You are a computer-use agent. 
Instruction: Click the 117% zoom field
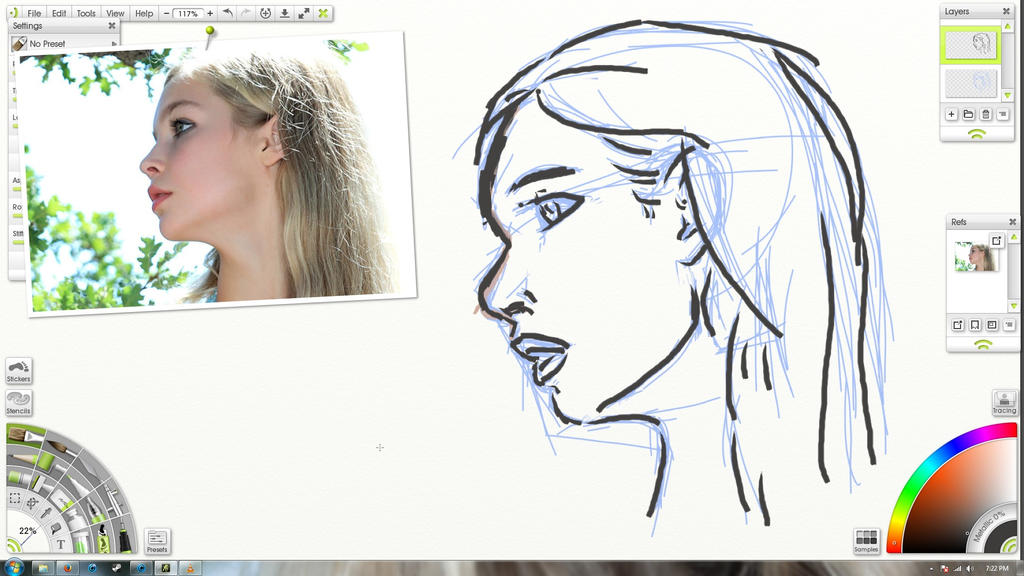[x=188, y=13]
